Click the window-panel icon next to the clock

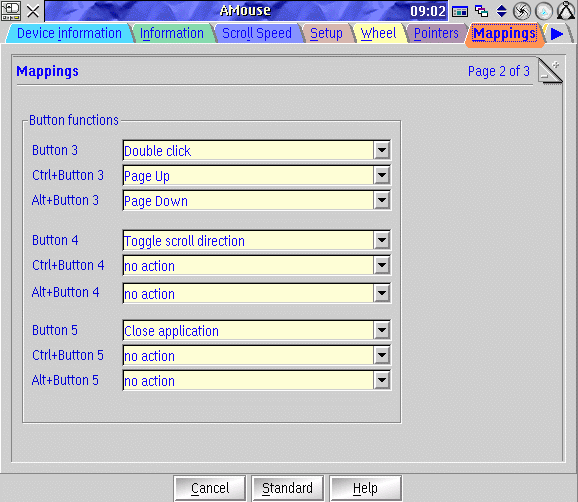460,11
